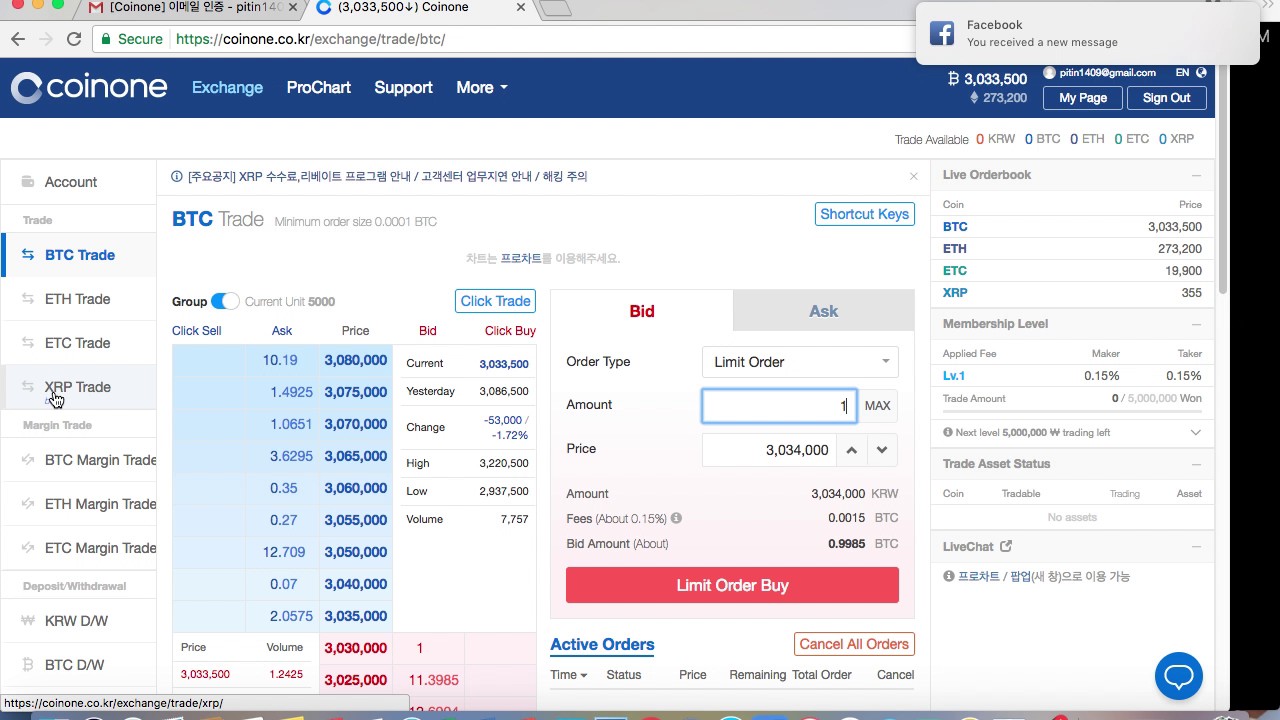1280x720 pixels.
Task: Open the LiveChat external link icon
Action: 1006,546
